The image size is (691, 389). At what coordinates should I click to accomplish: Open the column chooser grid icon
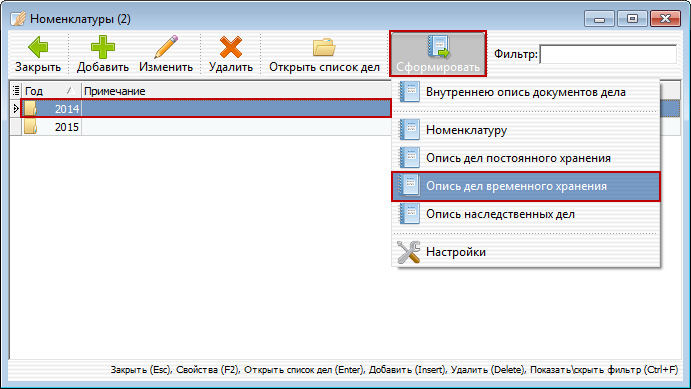tap(16, 91)
